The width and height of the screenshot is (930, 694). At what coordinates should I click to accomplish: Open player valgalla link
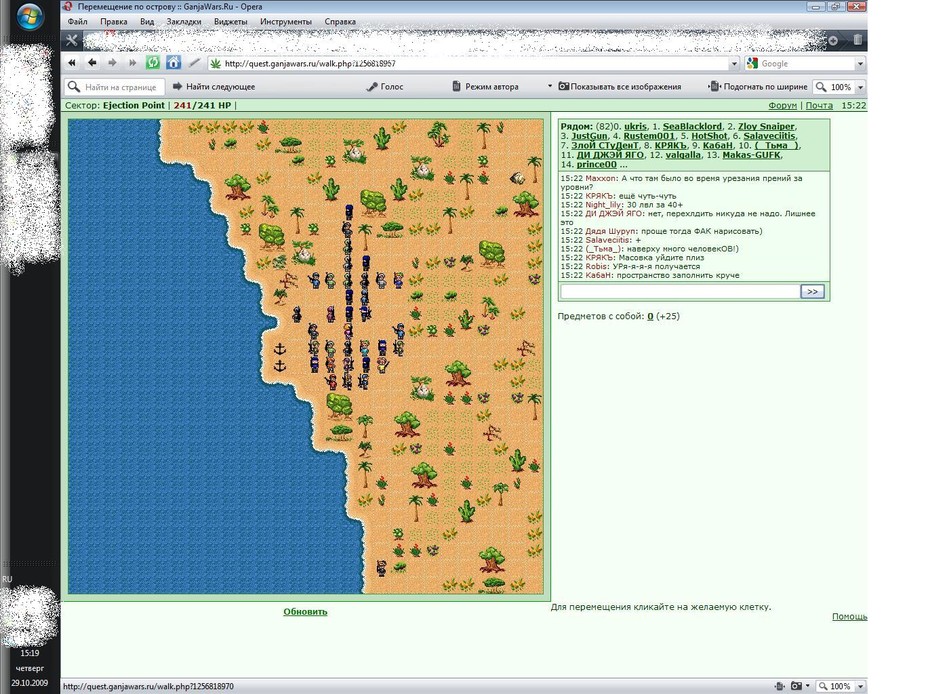(683, 155)
